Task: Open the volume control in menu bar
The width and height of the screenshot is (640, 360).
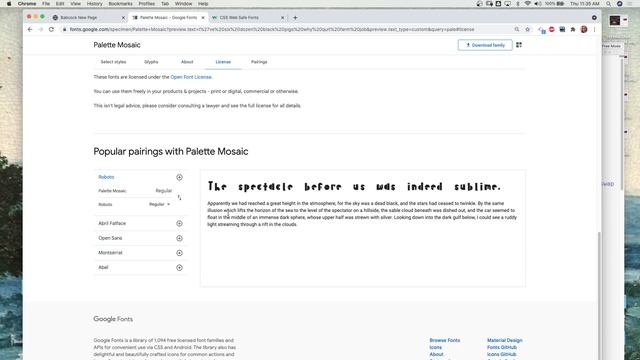Action: click(538, 4)
